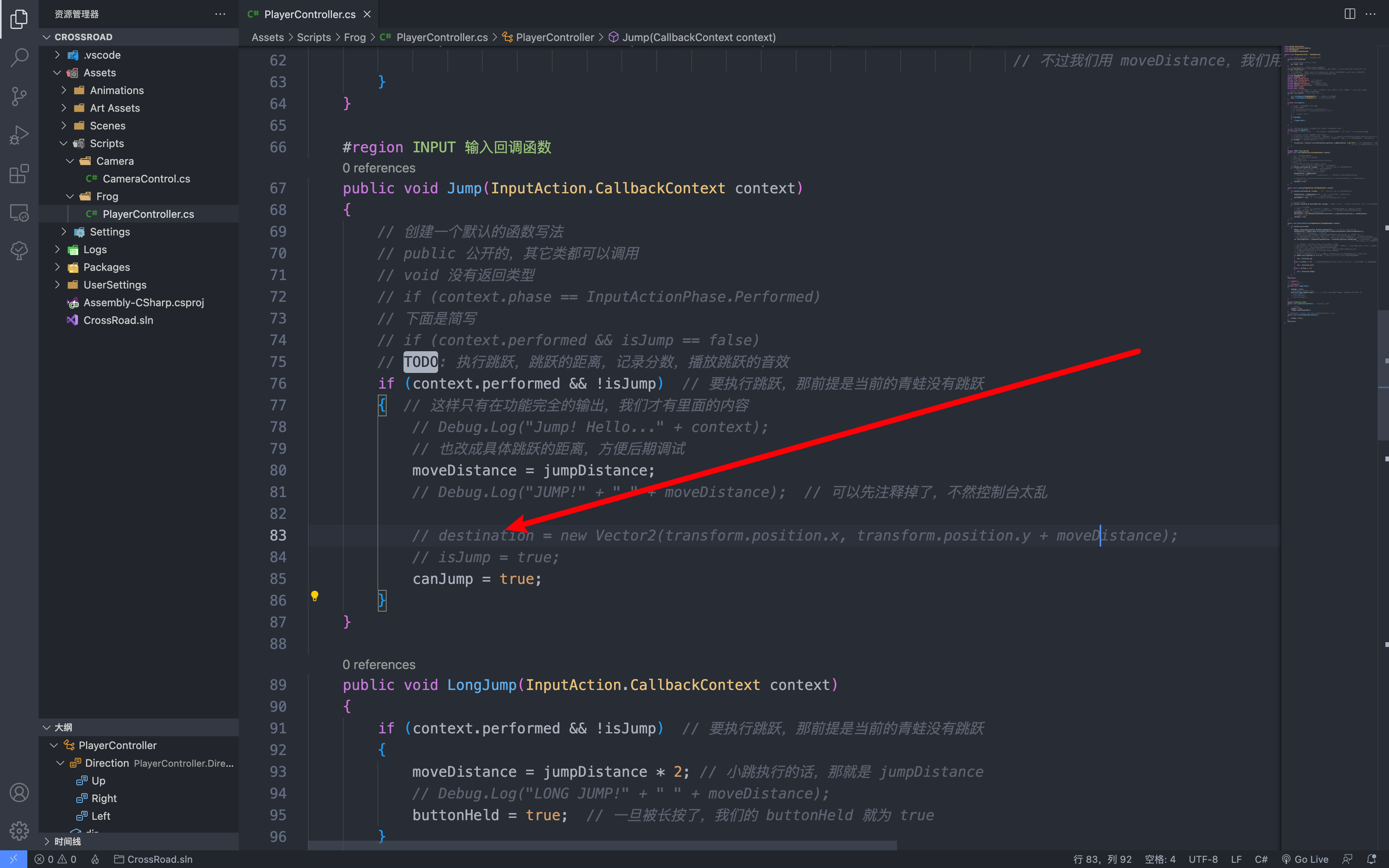Open CameraControl.cs file
Viewport: 1389px width, 868px height.
pyautogui.click(x=138, y=179)
